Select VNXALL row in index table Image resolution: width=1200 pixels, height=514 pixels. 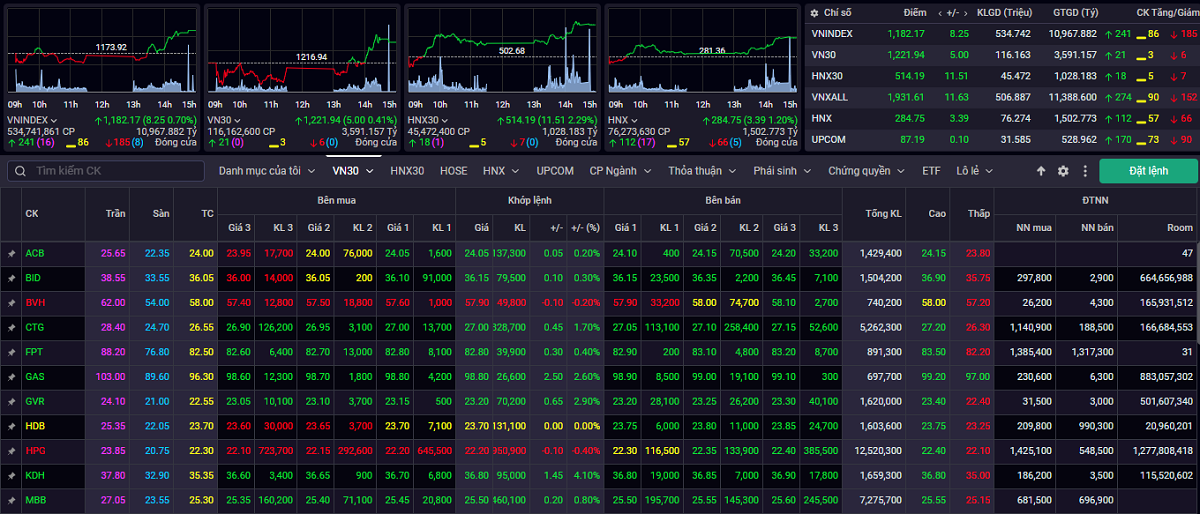pyautogui.click(x=1002, y=96)
